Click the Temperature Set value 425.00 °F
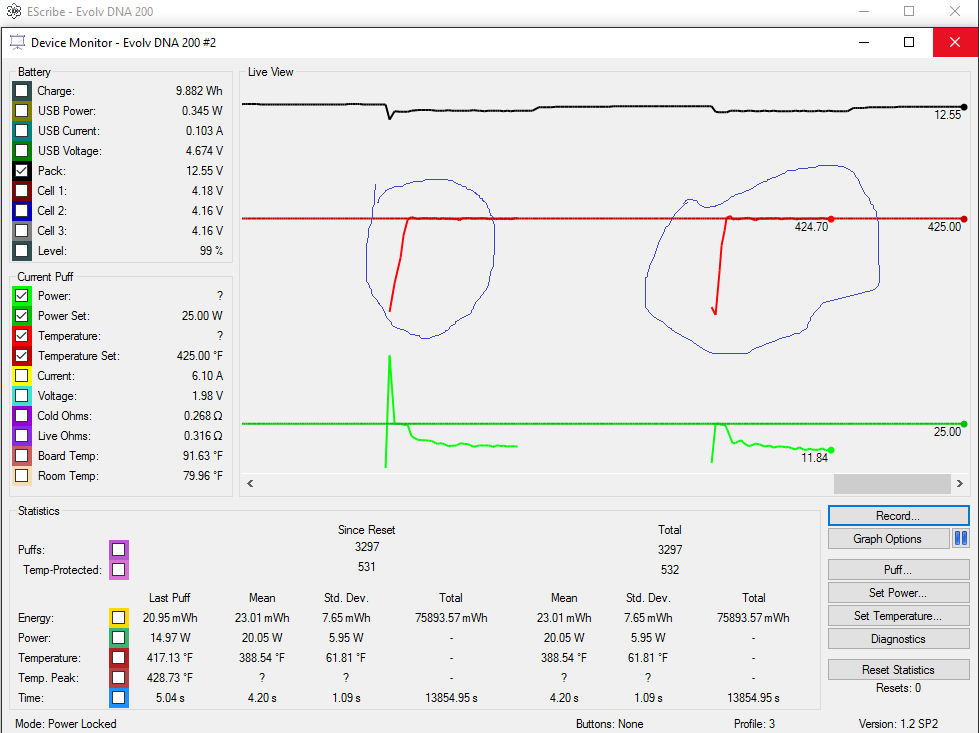Screen dimensions: 979x733 click(x=200, y=355)
